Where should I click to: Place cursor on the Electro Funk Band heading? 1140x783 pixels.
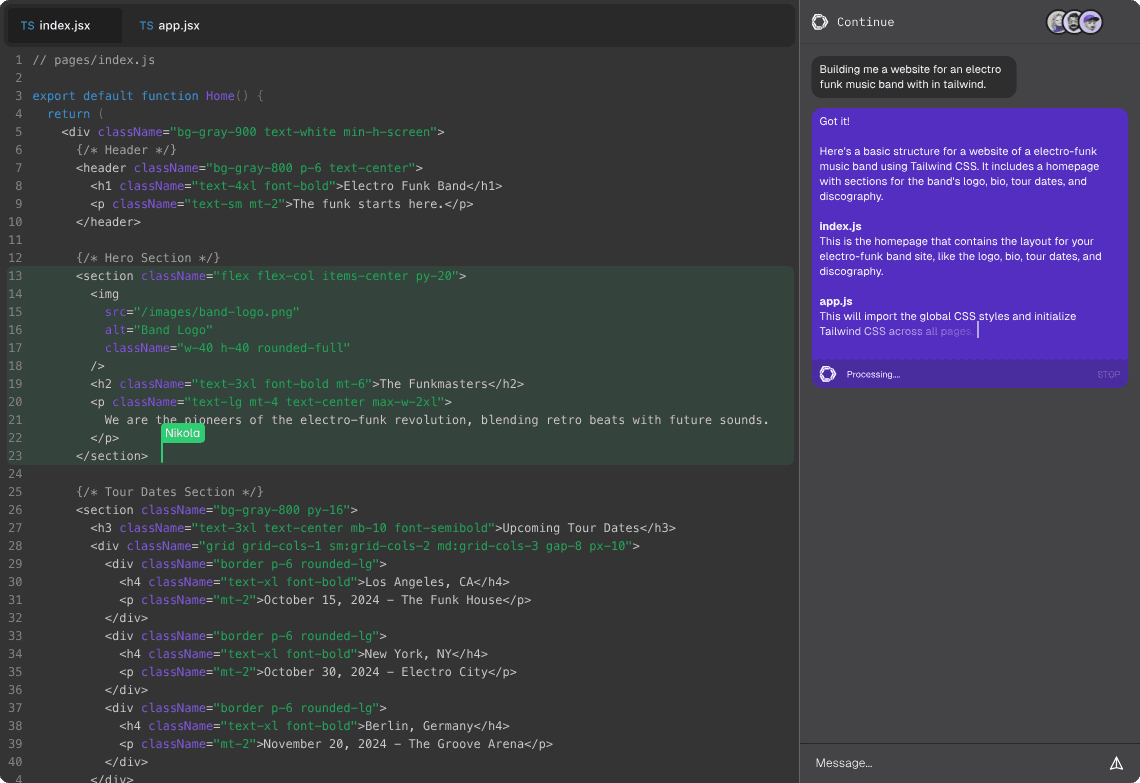(x=405, y=186)
